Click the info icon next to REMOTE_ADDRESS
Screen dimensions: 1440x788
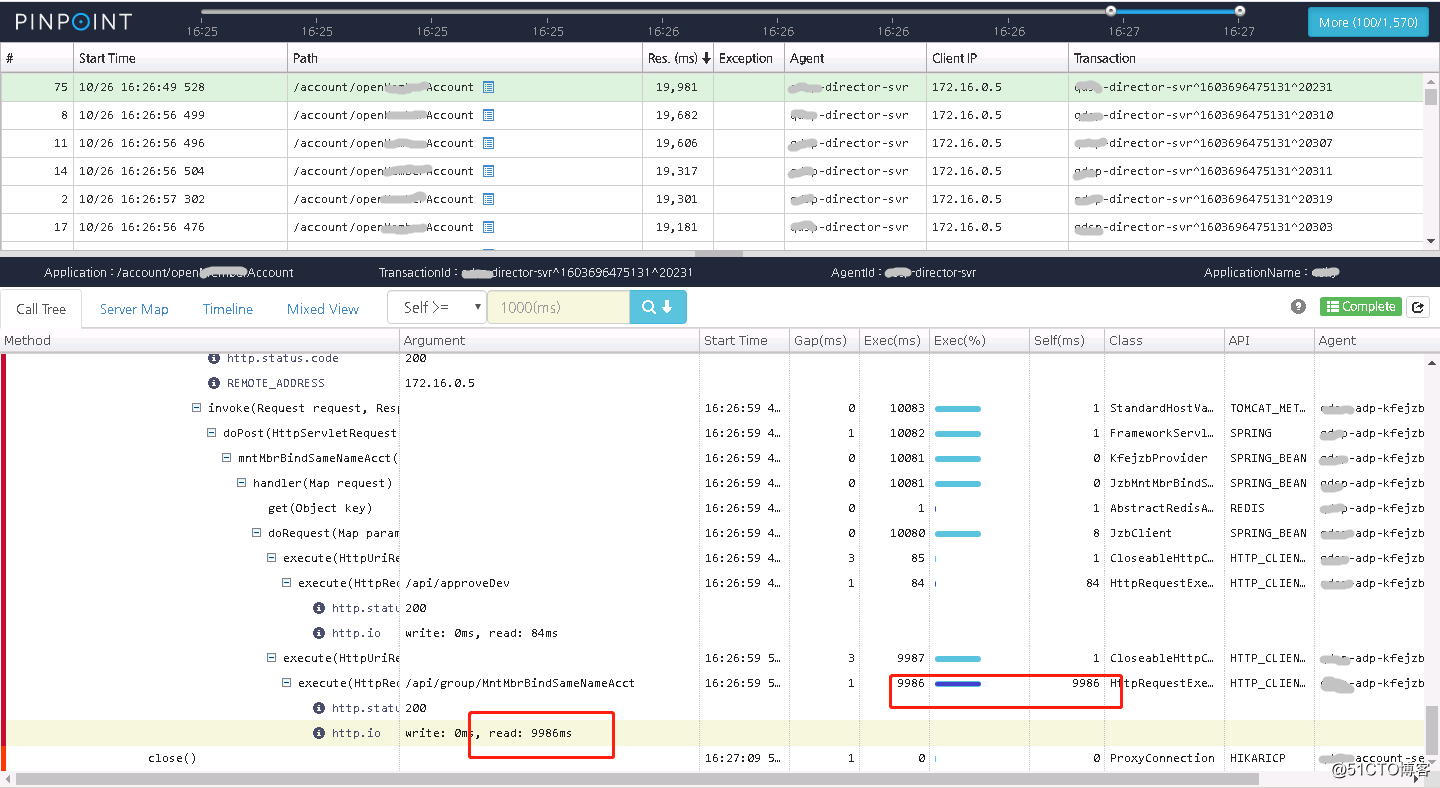click(x=214, y=383)
